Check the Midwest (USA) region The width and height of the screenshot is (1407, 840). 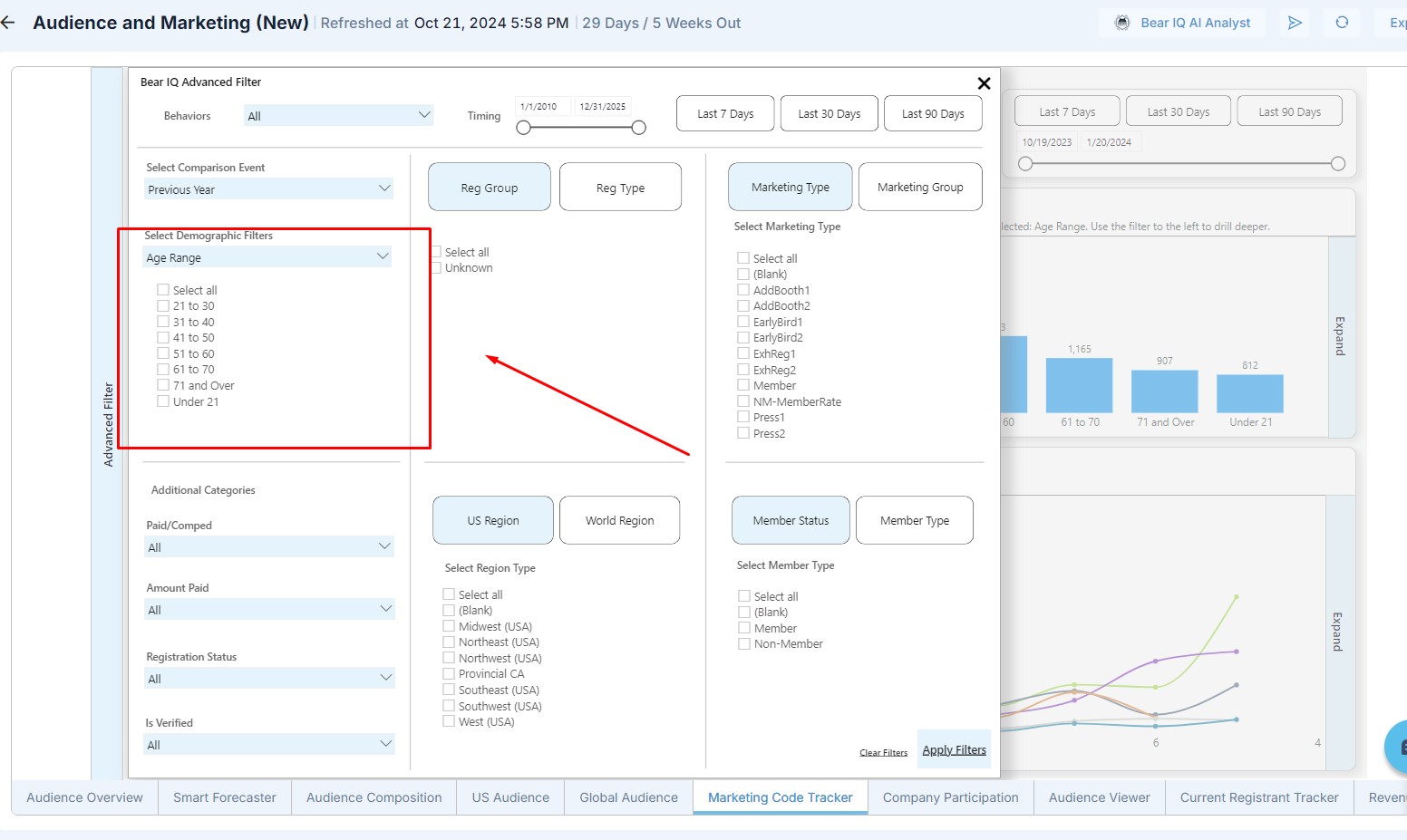449,626
